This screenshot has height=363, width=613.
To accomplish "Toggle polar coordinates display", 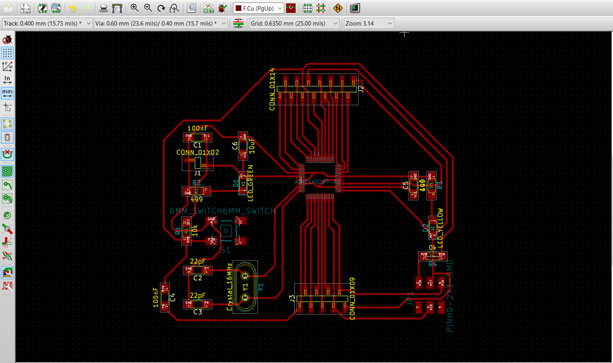I will [7, 66].
